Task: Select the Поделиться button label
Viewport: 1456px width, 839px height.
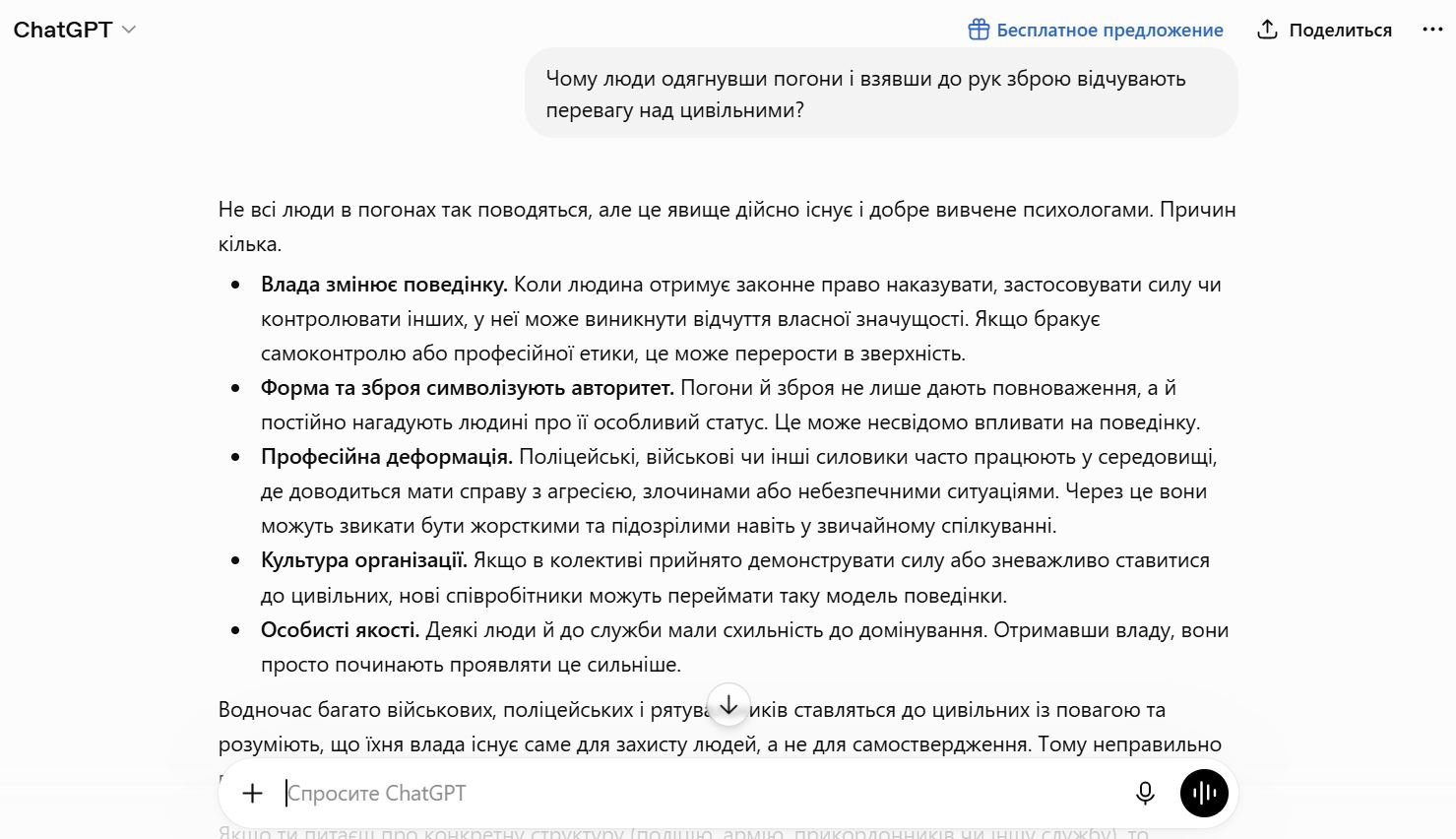Action: 1340,30
